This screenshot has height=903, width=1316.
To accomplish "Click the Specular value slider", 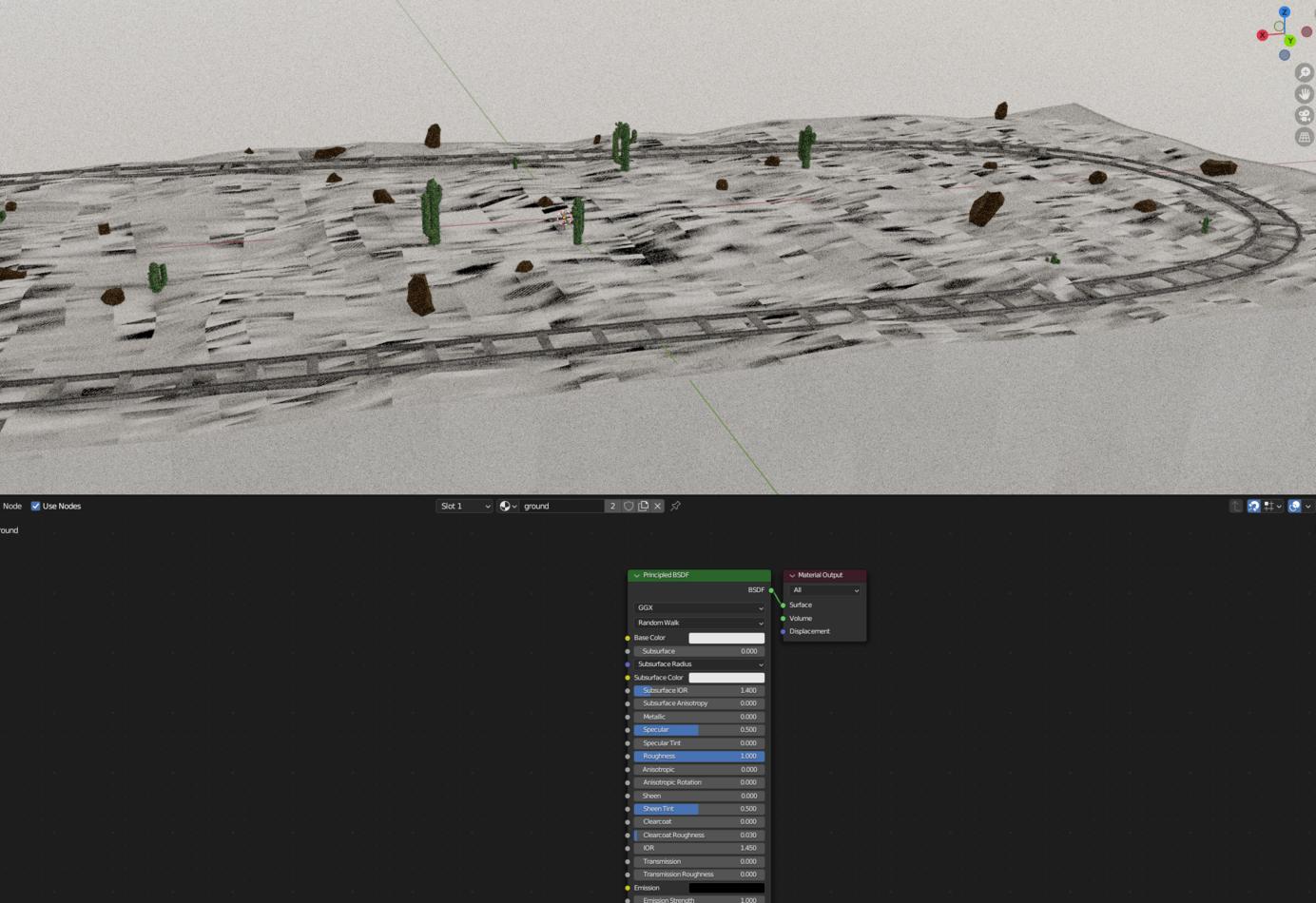I will point(700,730).
